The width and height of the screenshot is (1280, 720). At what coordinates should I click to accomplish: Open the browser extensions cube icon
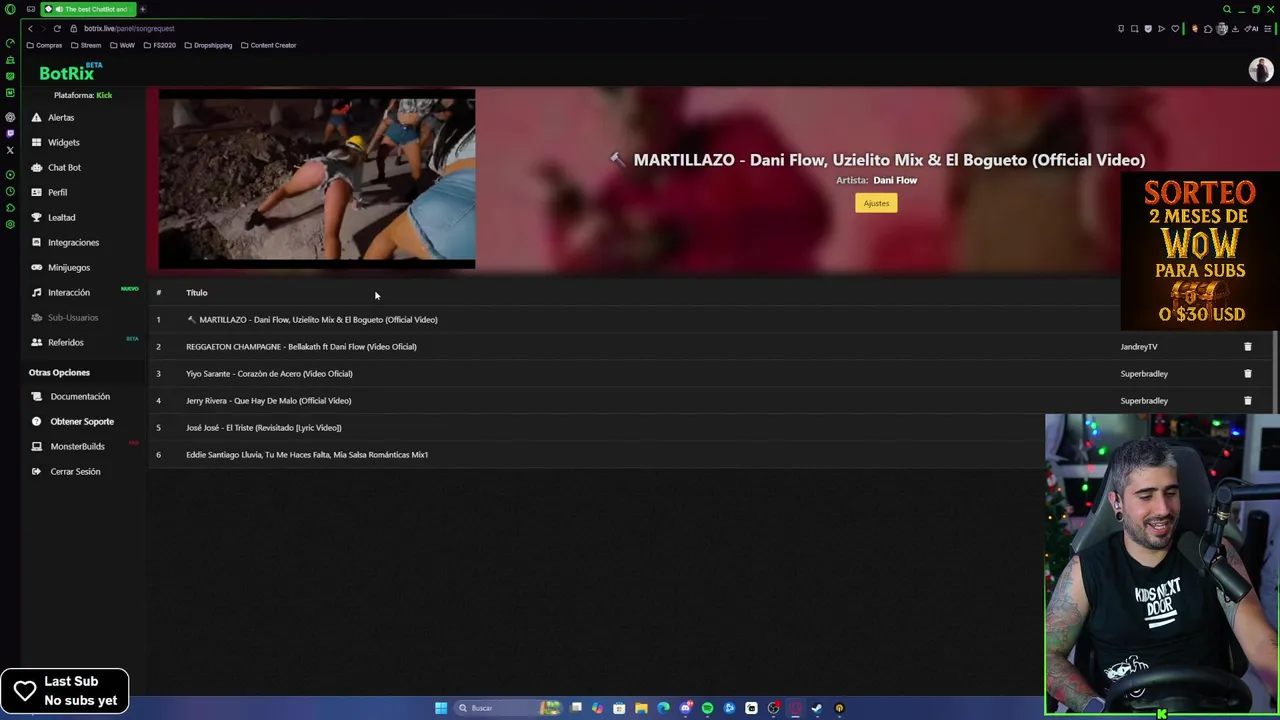click(x=1208, y=29)
